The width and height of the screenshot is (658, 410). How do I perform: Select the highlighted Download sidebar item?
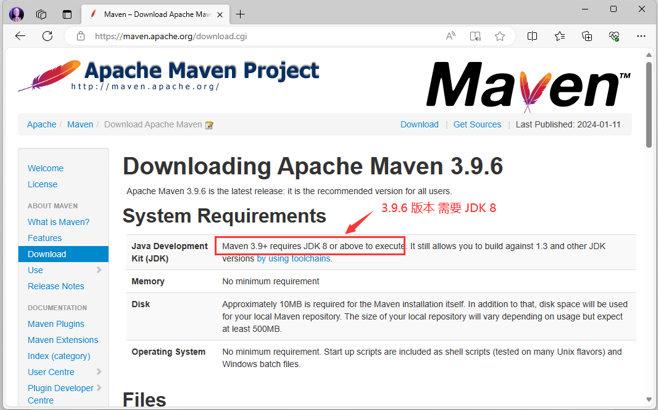63,254
